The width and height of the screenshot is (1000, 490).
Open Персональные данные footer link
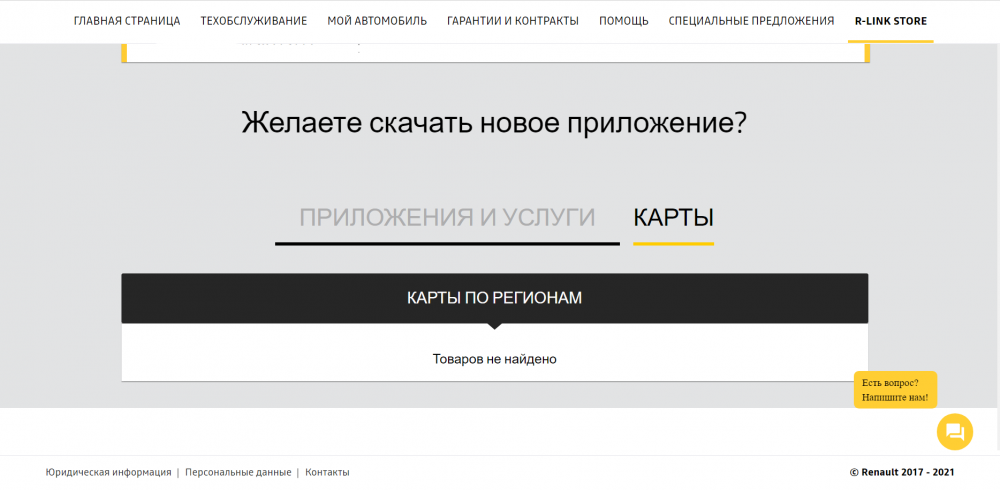click(x=239, y=473)
